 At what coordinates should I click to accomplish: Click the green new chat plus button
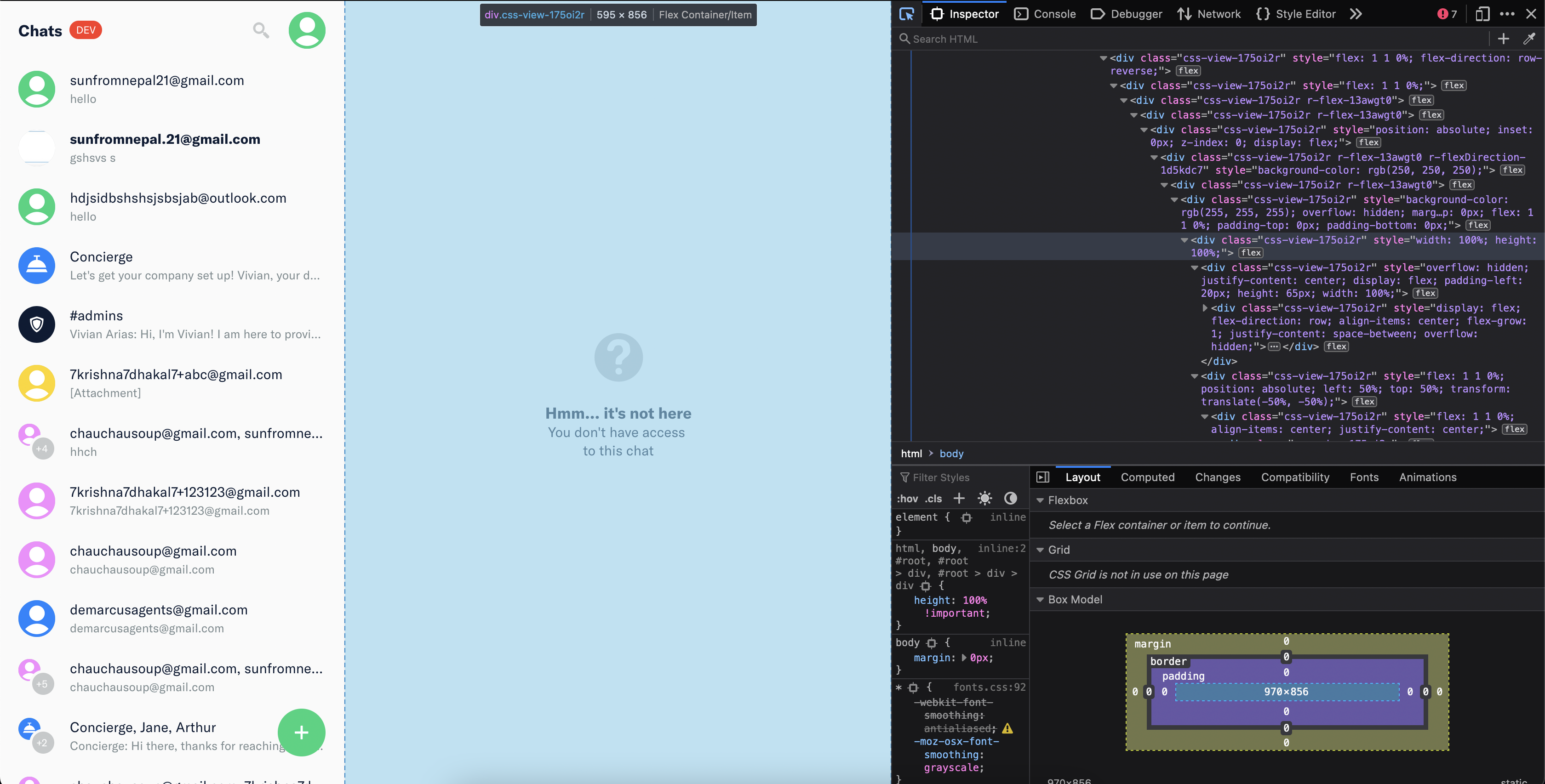pyautogui.click(x=301, y=732)
